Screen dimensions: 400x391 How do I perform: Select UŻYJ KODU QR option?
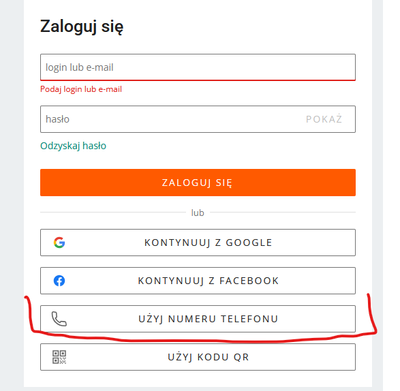click(198, 357)
